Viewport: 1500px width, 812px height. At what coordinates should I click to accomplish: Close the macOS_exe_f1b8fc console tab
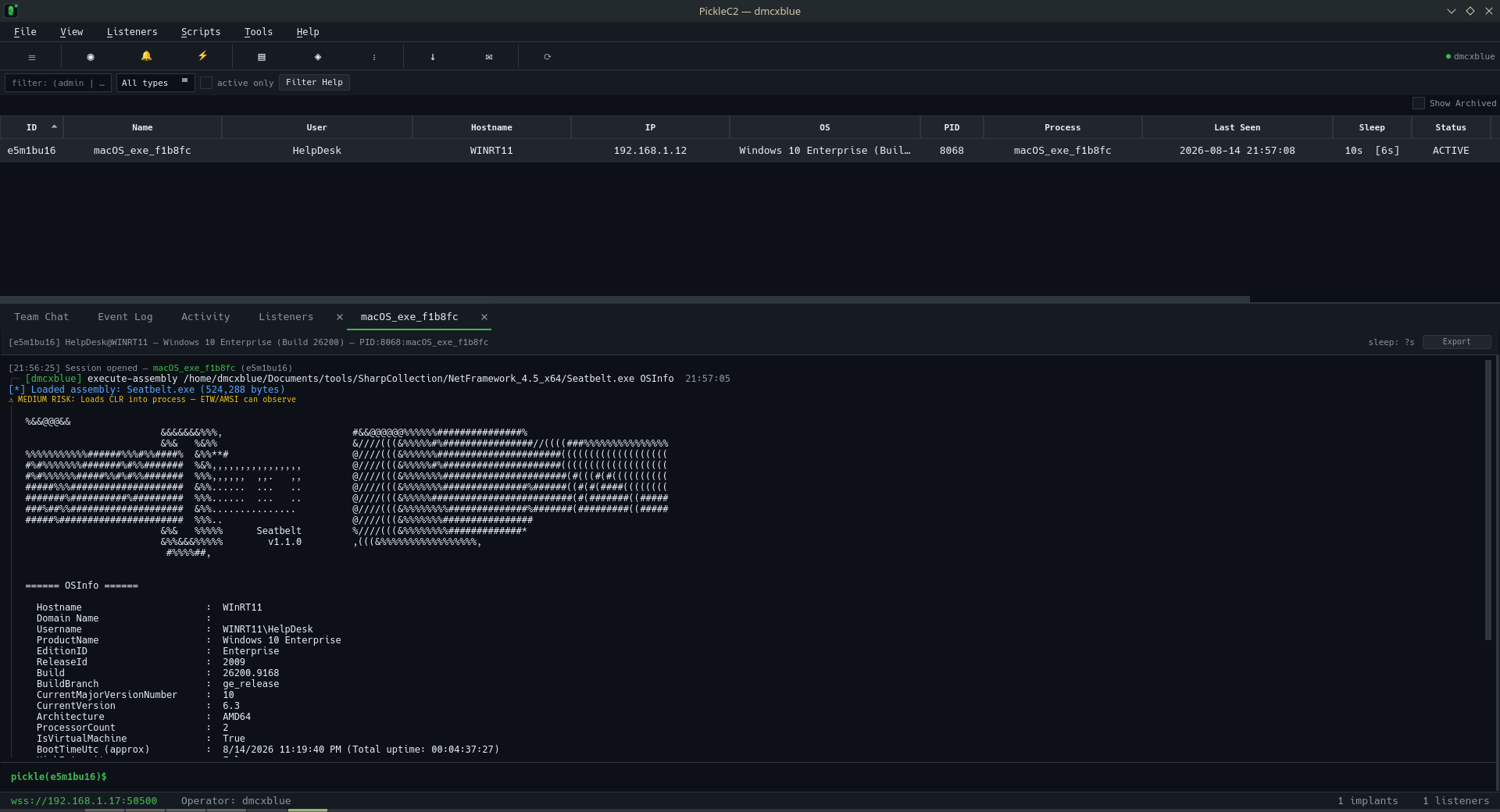point(484,317)
